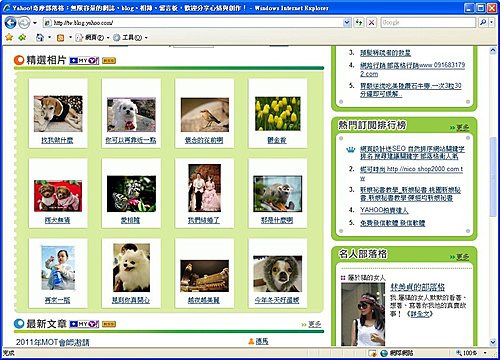This screenshot has width=500, height=360.
Task: Click the Forward navigation arrow
Action: tap(24, 23)
